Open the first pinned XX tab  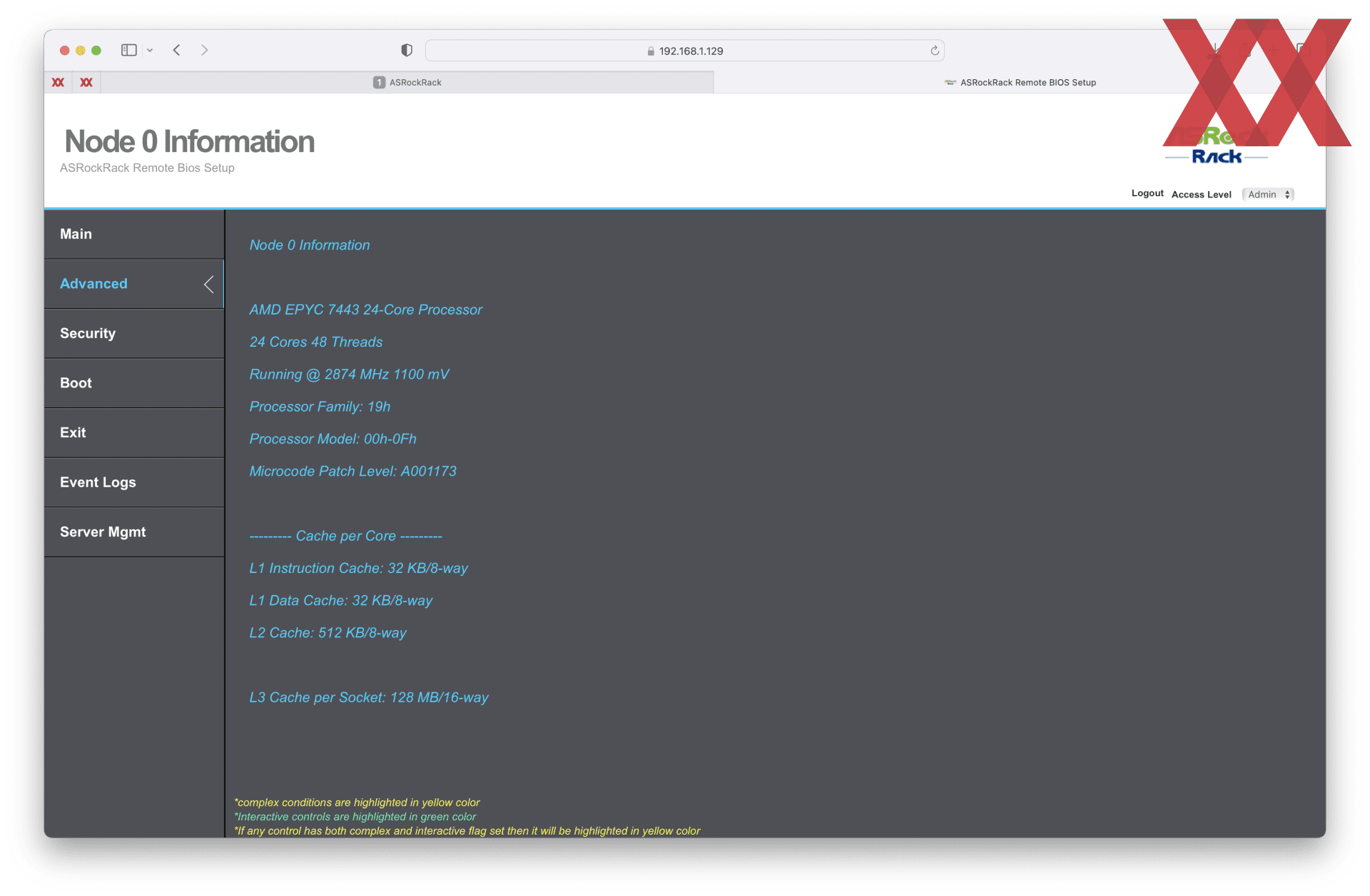coord(59,83)
